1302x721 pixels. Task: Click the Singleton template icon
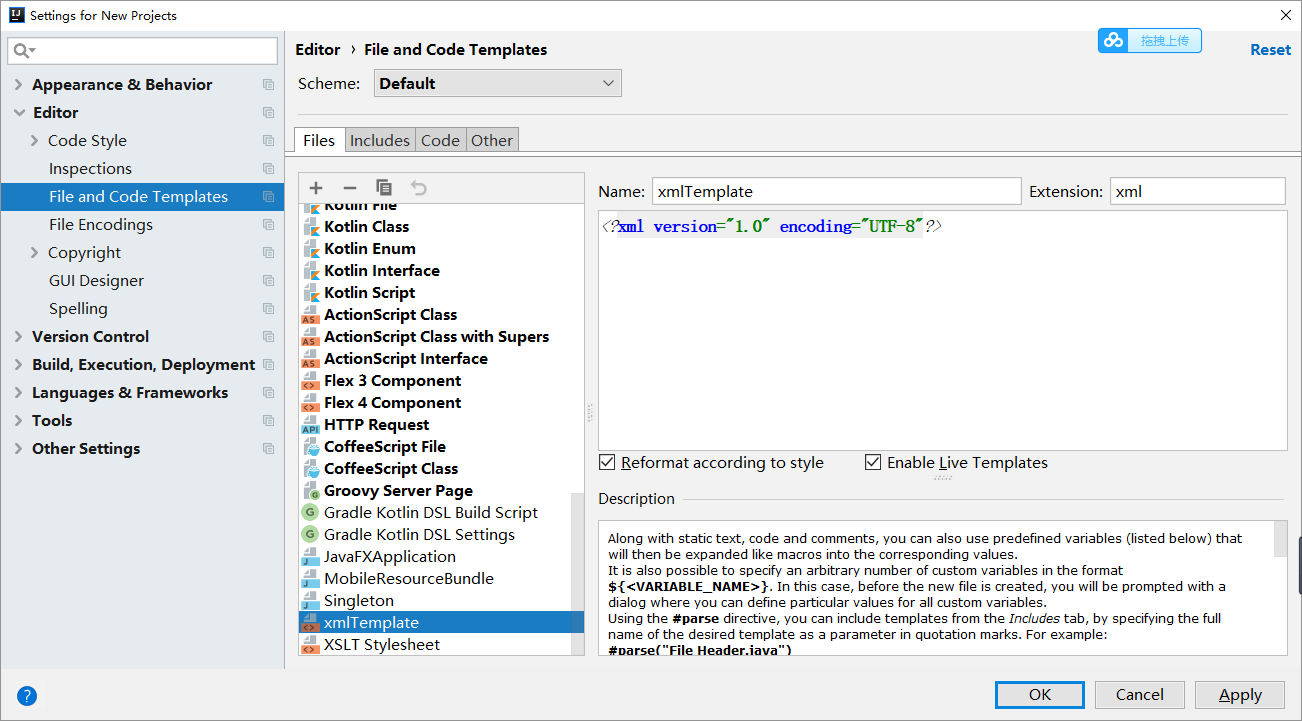click(x=310, y=601)
